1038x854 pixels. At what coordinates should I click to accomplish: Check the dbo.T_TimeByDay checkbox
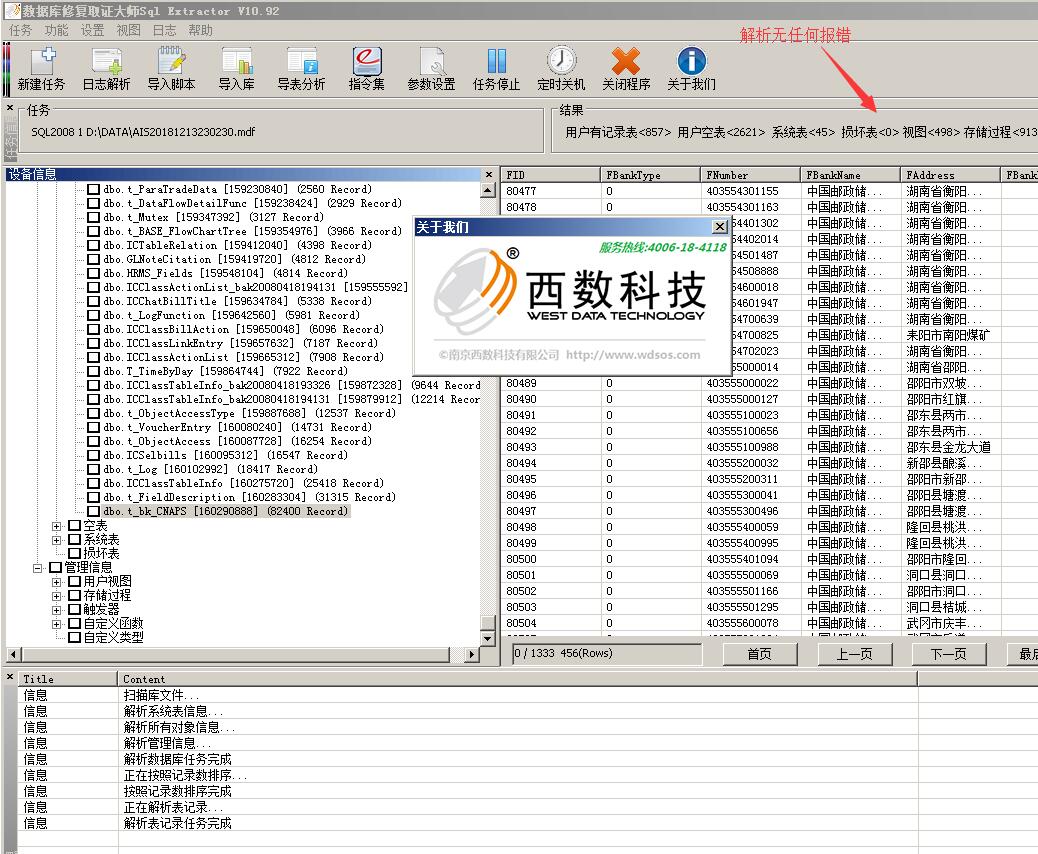point(93,371)
